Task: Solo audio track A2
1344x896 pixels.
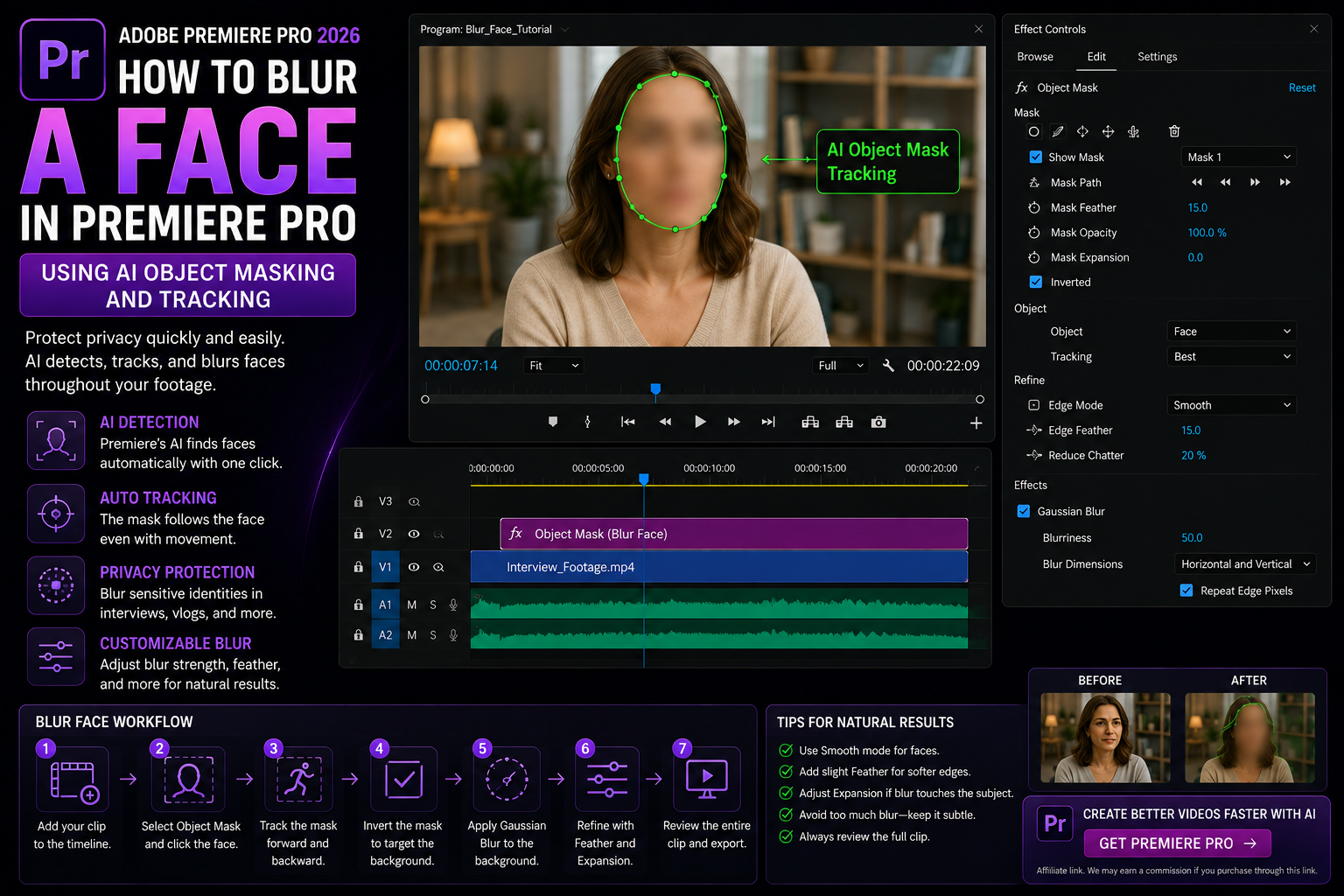Action: click(x=433, y=635)
